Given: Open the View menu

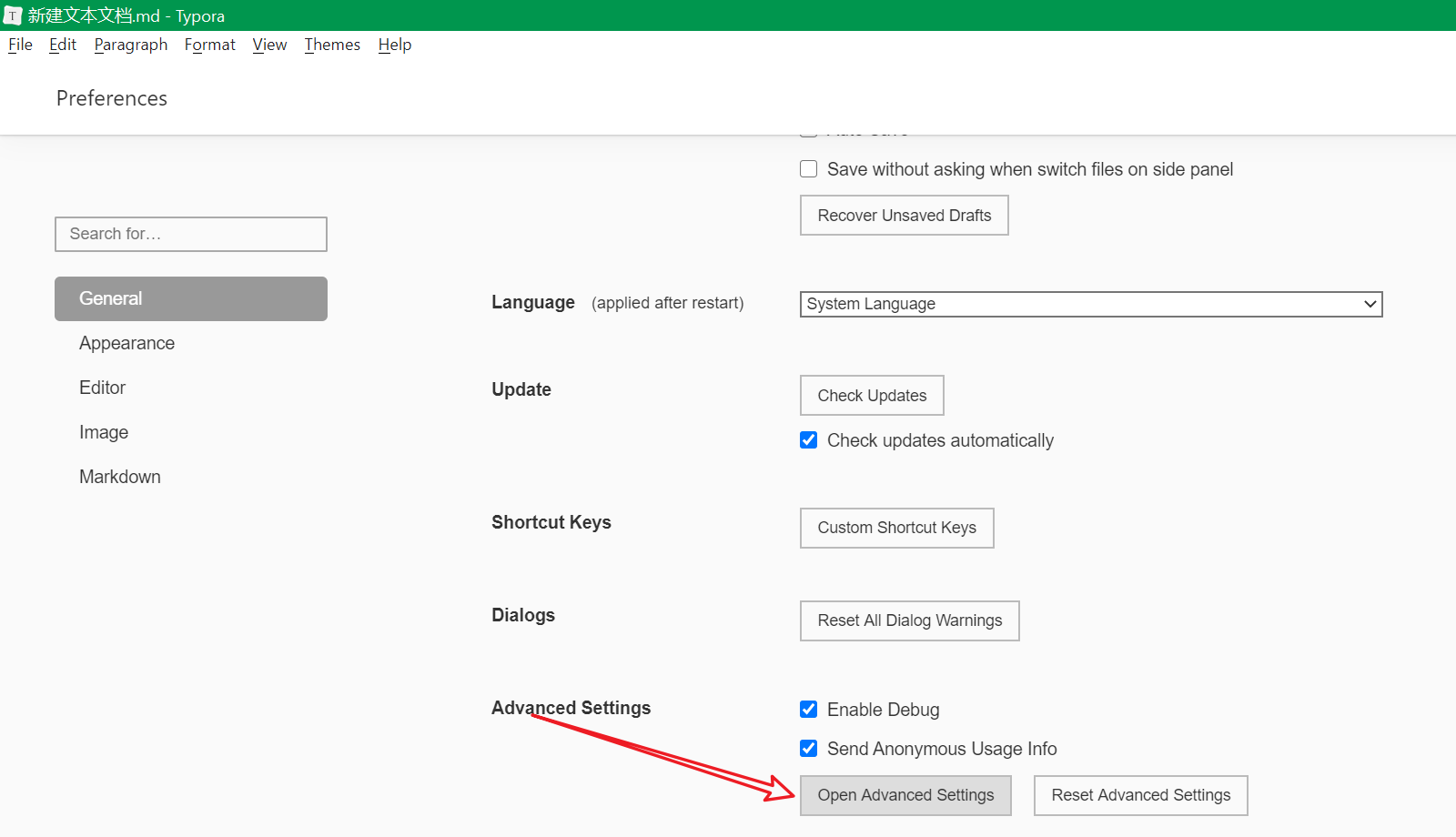Looking at the screenshot, I should [269, 45].
